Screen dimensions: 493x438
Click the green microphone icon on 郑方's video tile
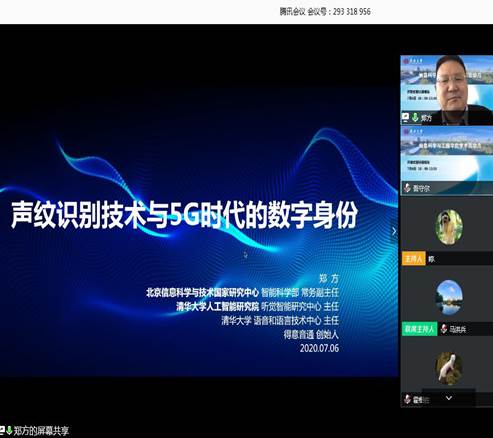(x=415, y=117)
